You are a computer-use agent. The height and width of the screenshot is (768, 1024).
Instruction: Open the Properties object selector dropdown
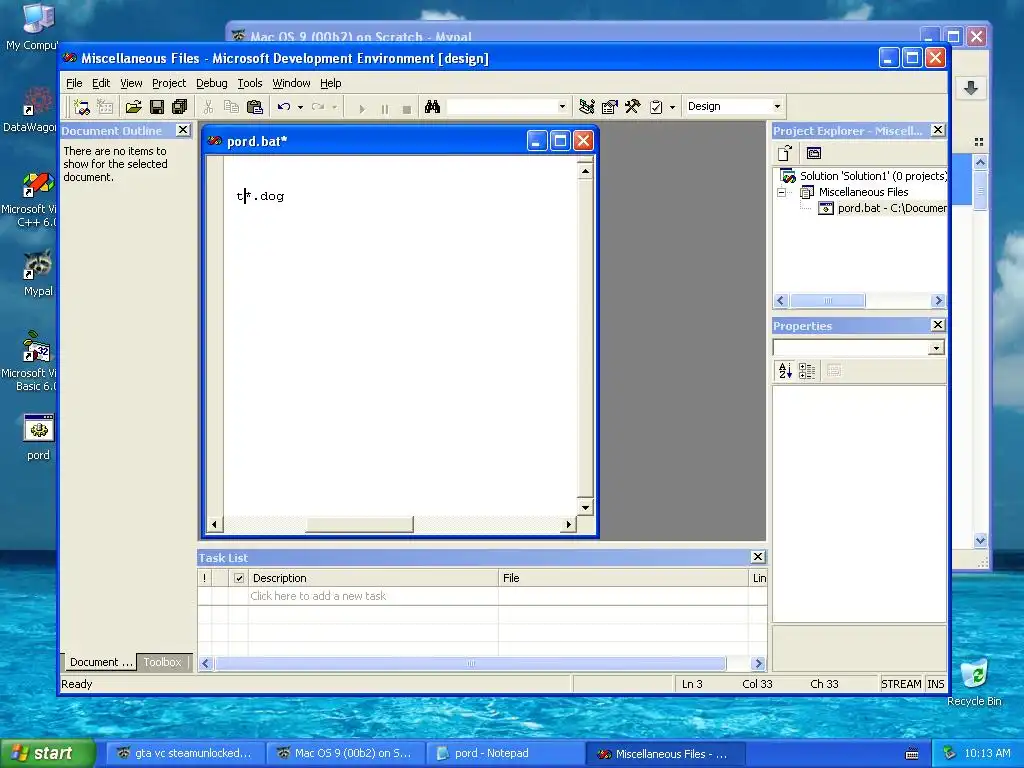pos(936,348)
